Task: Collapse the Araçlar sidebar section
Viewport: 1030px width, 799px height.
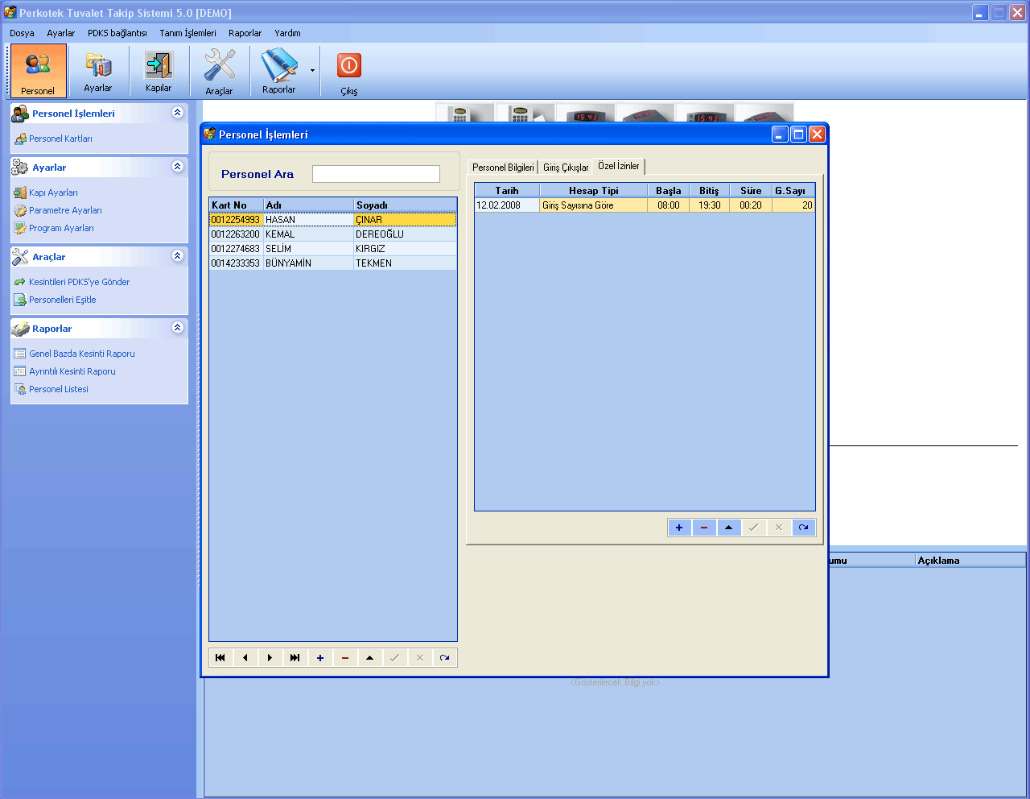Action: coord(177,256)
